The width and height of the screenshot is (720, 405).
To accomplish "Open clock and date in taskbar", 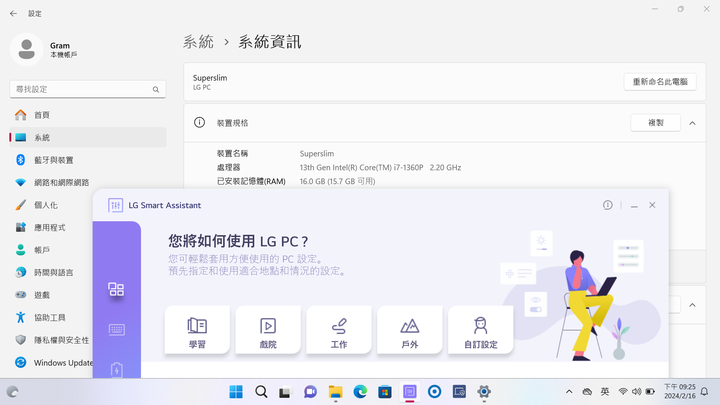I will [x=680, y=392].
